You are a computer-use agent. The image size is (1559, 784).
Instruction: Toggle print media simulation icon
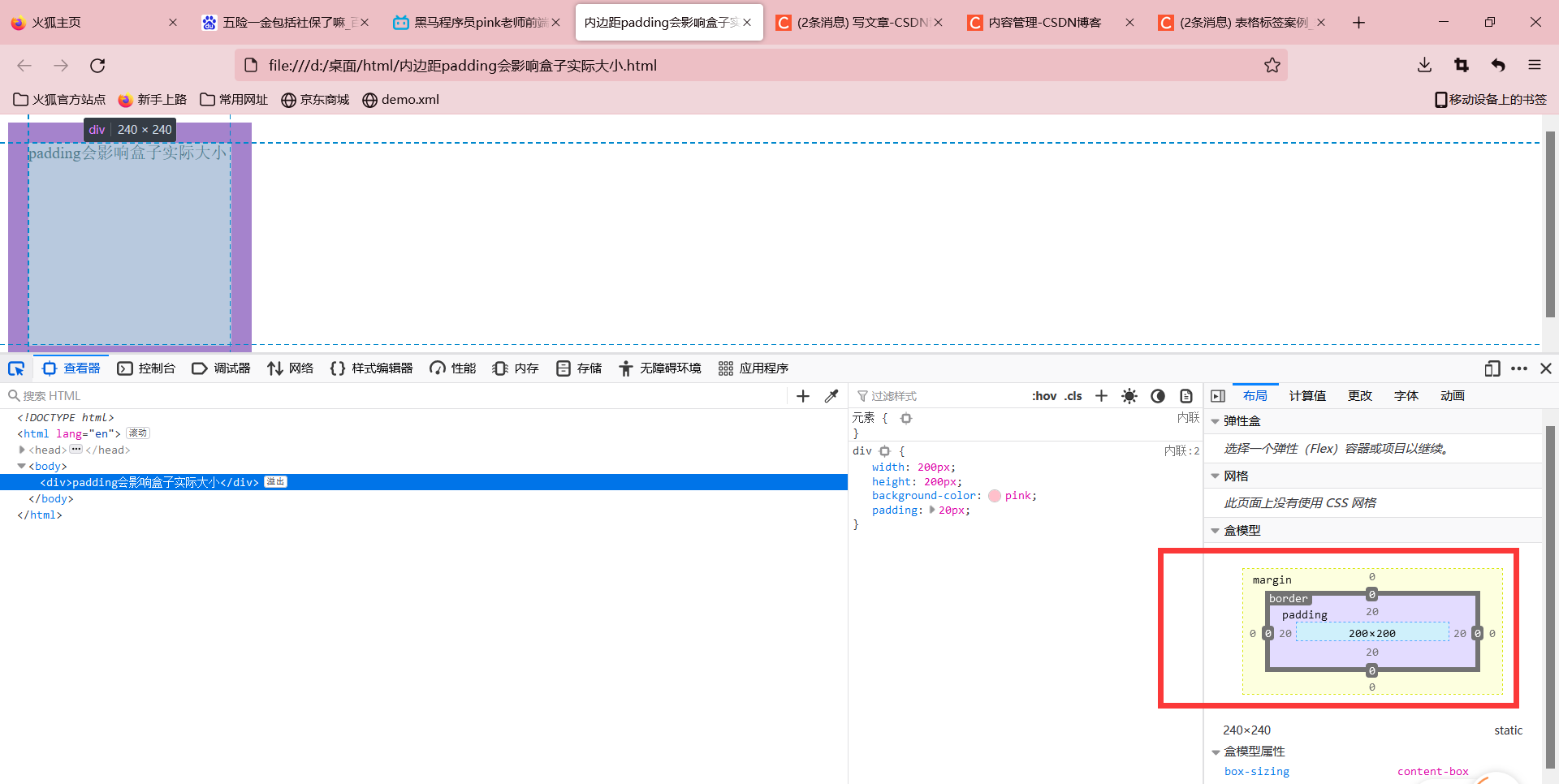click(1186, 396)
